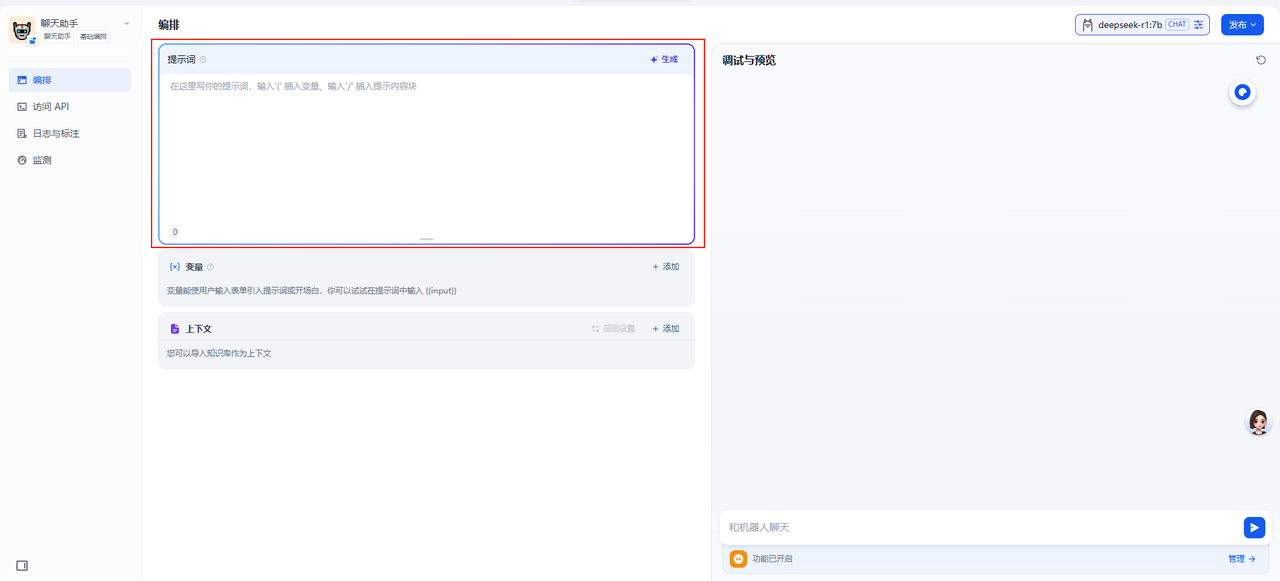This screenshot has height=581, width=1280.
Task: Click the prompt editor resize handle
Action: pos(427,239)
